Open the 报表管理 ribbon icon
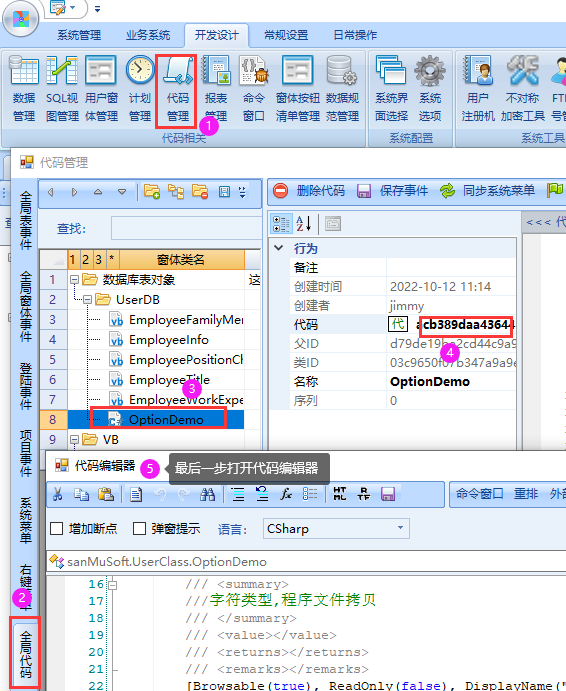The height and width of the screenshot is (691, 566). click(216, 89)
